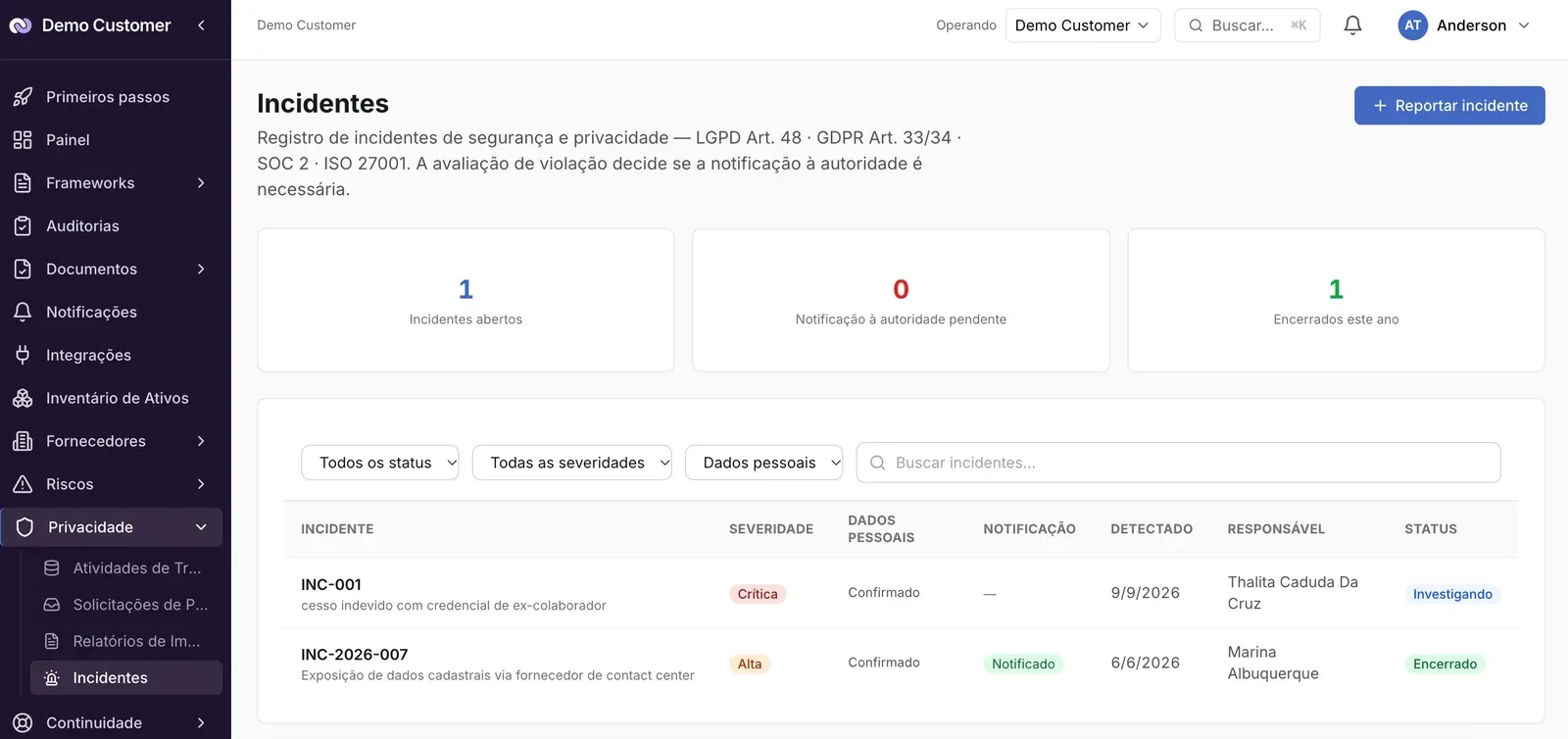This screenshot has height=739, width=1568.
Task: Open incident INC-001
Action: pos(331,585)
